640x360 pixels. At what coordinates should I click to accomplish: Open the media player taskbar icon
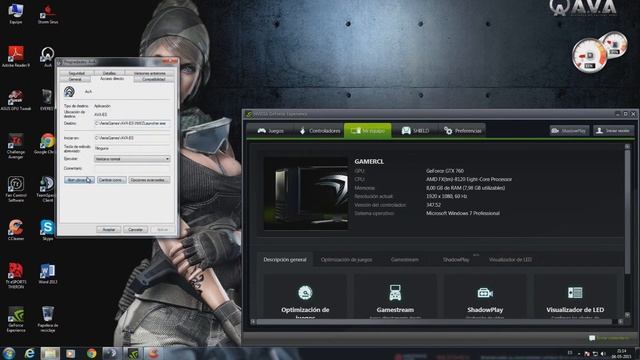click(x=71, y=353)
